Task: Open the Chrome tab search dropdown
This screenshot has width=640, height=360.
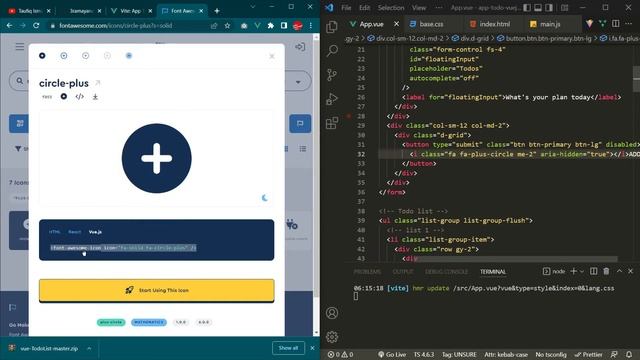Action: pos(253,7)
